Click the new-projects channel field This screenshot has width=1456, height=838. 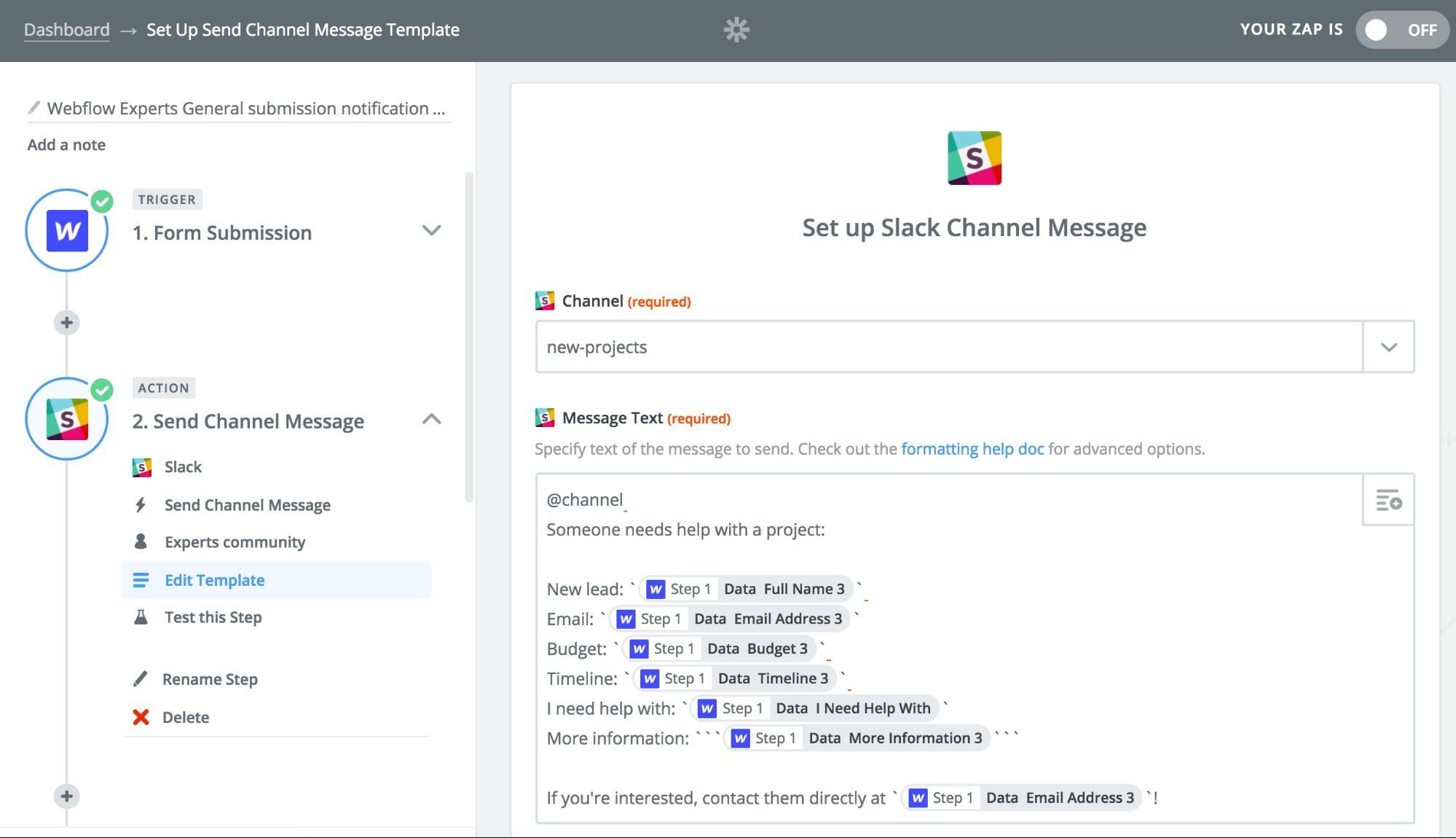[x=949, y=347]
